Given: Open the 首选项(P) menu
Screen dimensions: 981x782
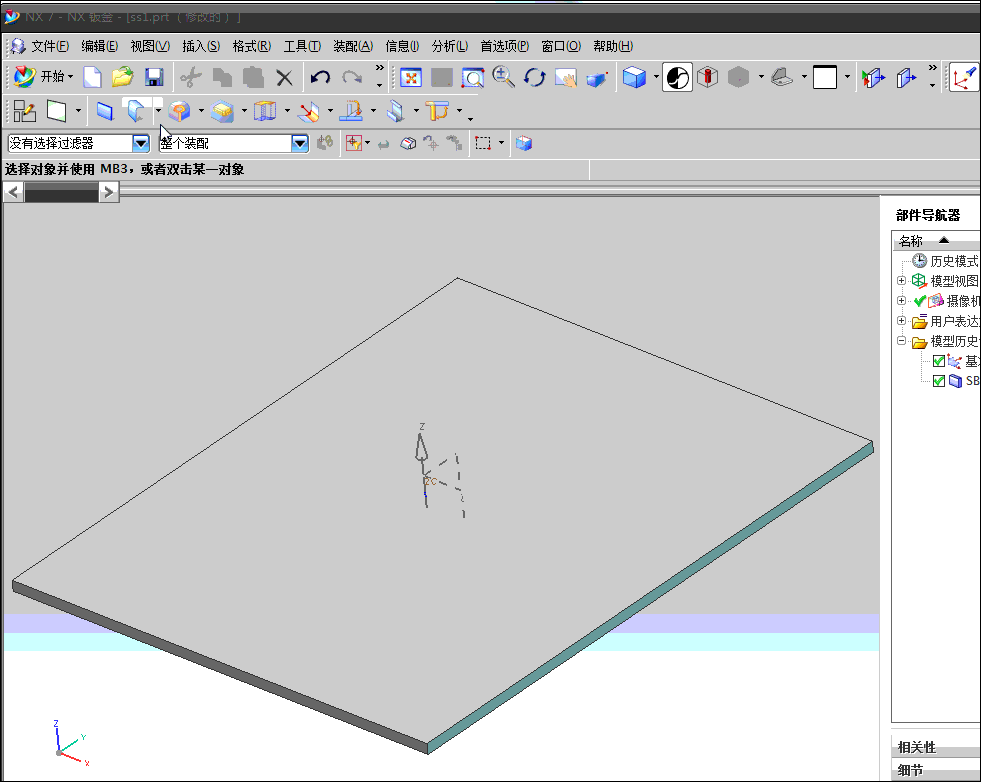Looking at the screenshot, I should (x=505, y=46).
